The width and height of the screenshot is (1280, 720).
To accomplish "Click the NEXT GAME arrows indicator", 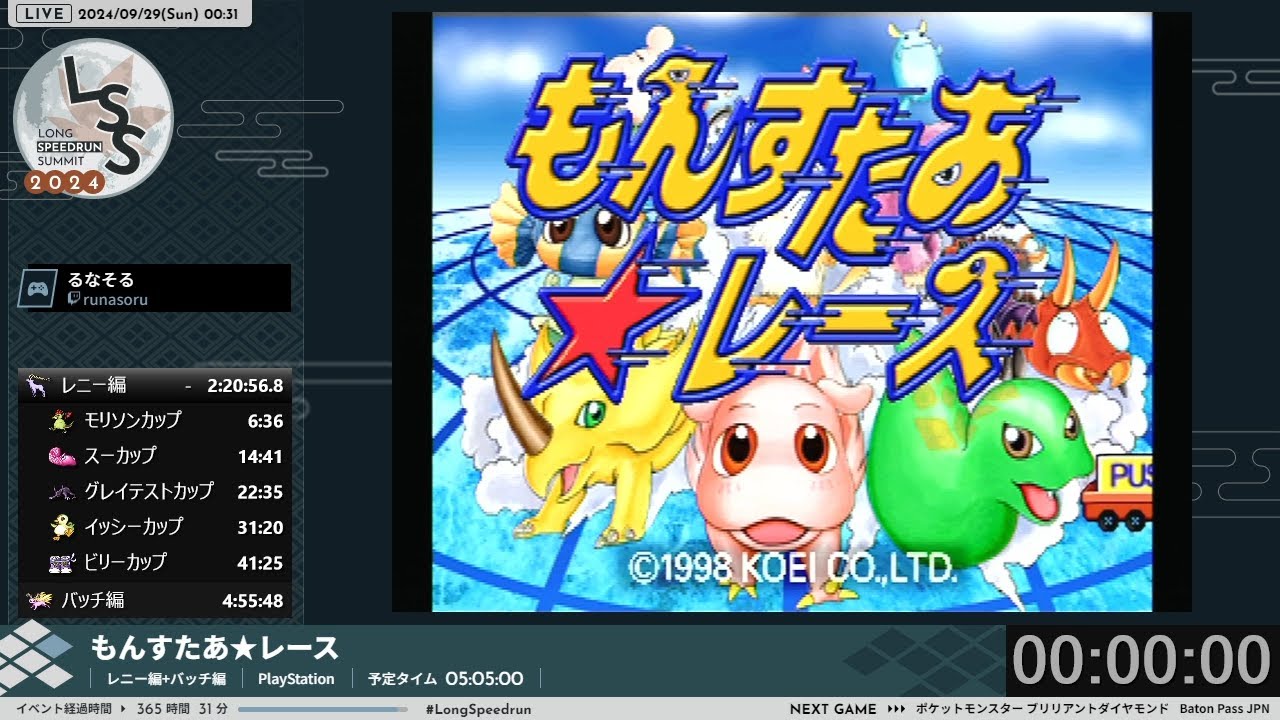I will [x=896, y=709].
